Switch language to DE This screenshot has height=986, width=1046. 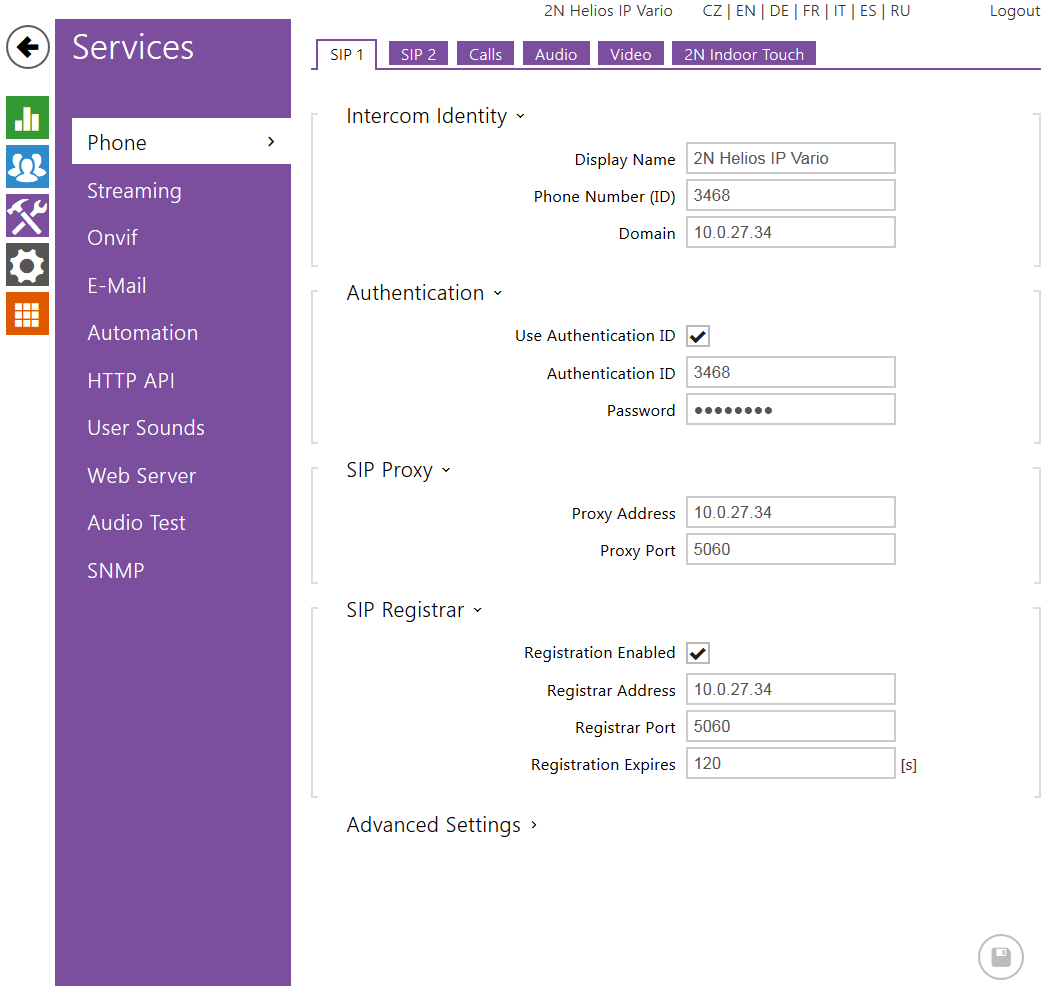[x=778, y=11]
